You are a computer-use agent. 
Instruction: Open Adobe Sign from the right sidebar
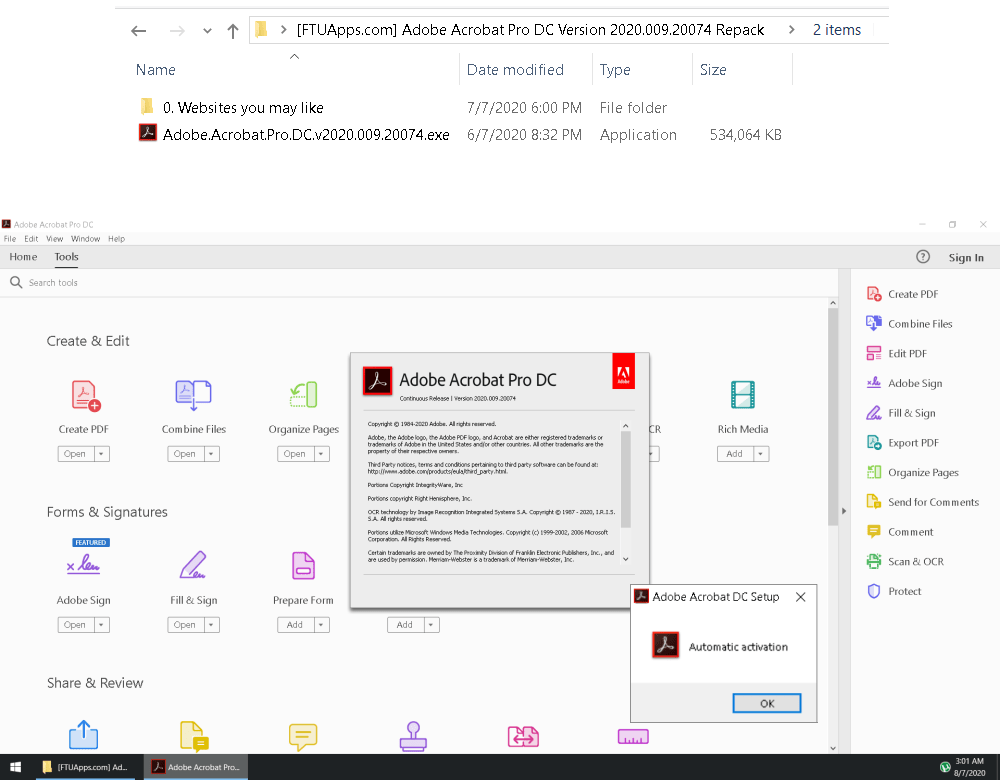click(904, 383)
